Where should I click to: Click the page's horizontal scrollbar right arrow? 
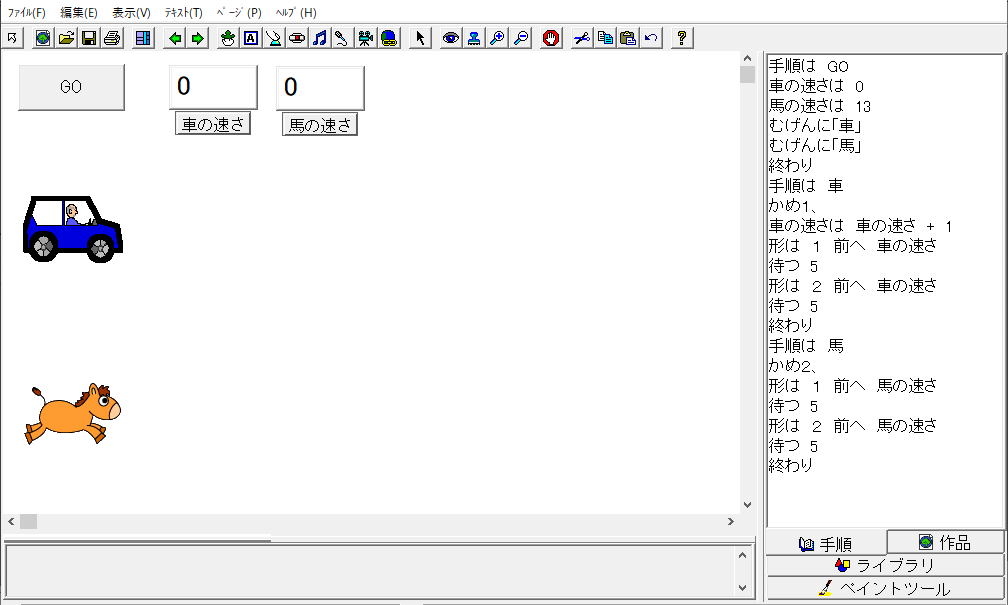click(731, 521)
